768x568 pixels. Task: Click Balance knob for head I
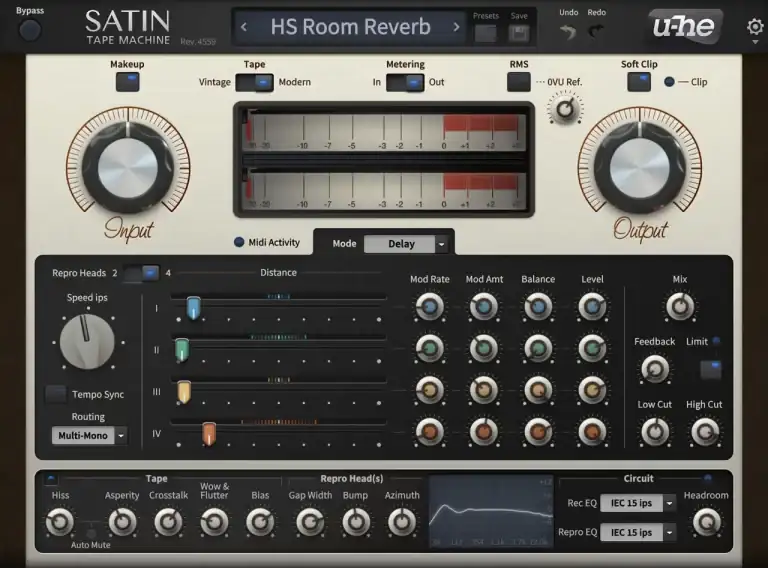click(538, 307)
